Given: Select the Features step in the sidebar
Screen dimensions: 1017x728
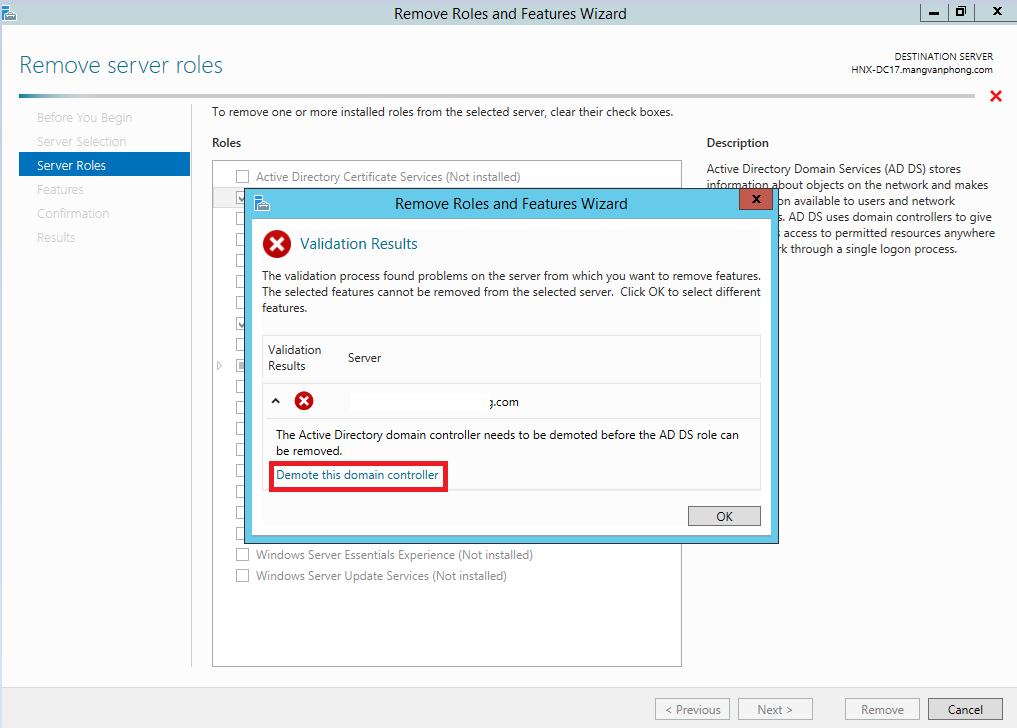Looking at the screenshot, I should (x=60, y=189).
